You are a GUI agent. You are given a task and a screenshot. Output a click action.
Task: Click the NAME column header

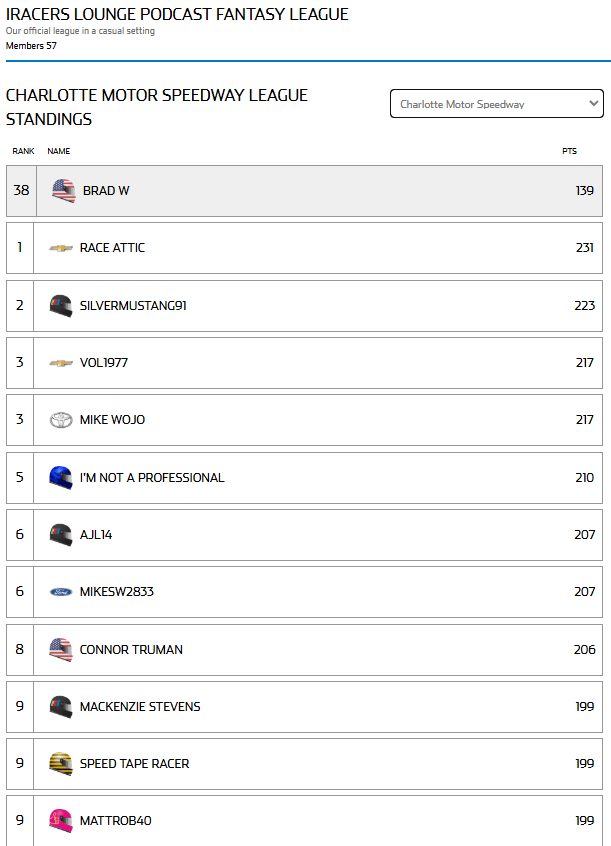pyautogui.click(x=58, y=151)
